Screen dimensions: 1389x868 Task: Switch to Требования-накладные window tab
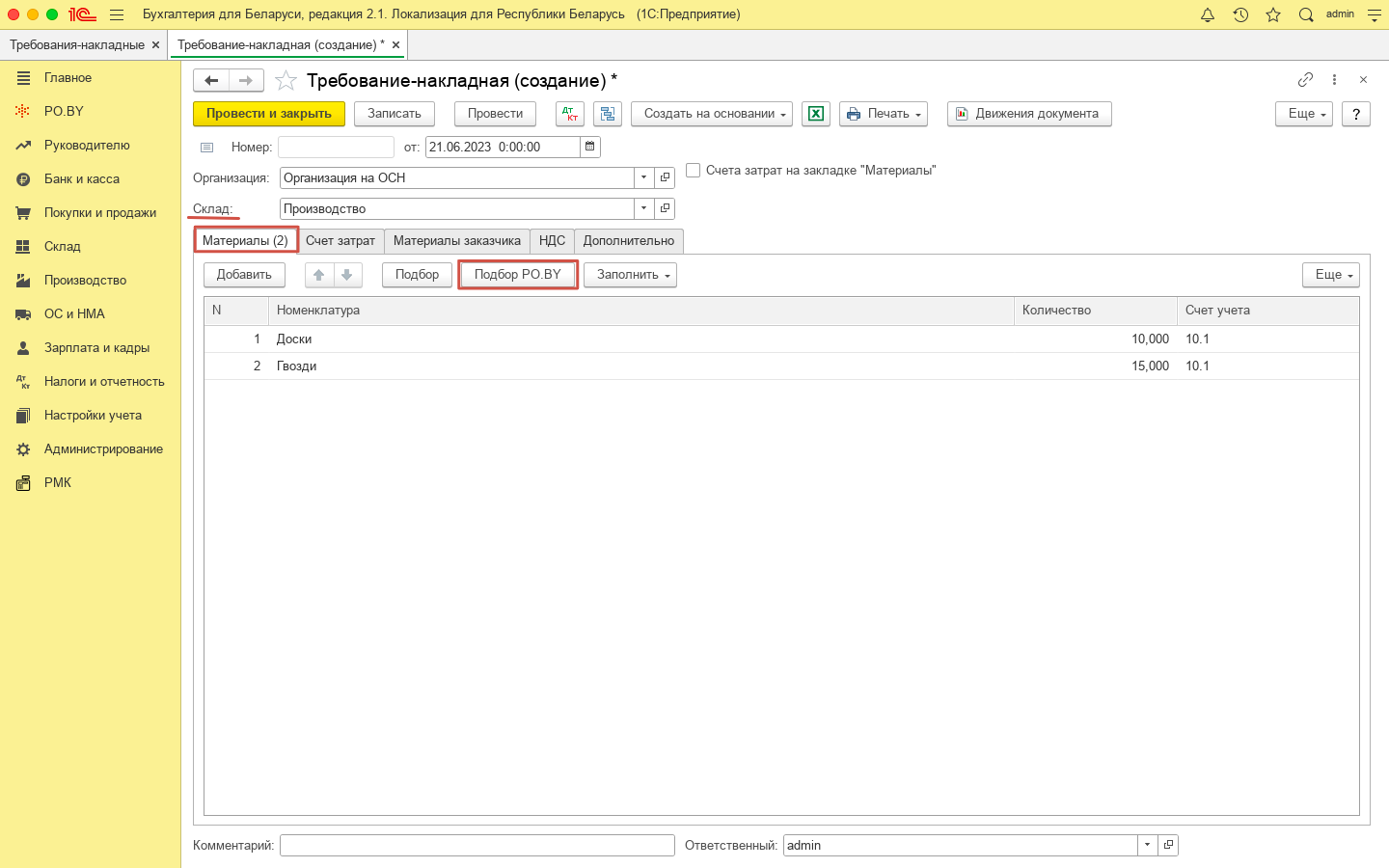click(x=77, y=45)
